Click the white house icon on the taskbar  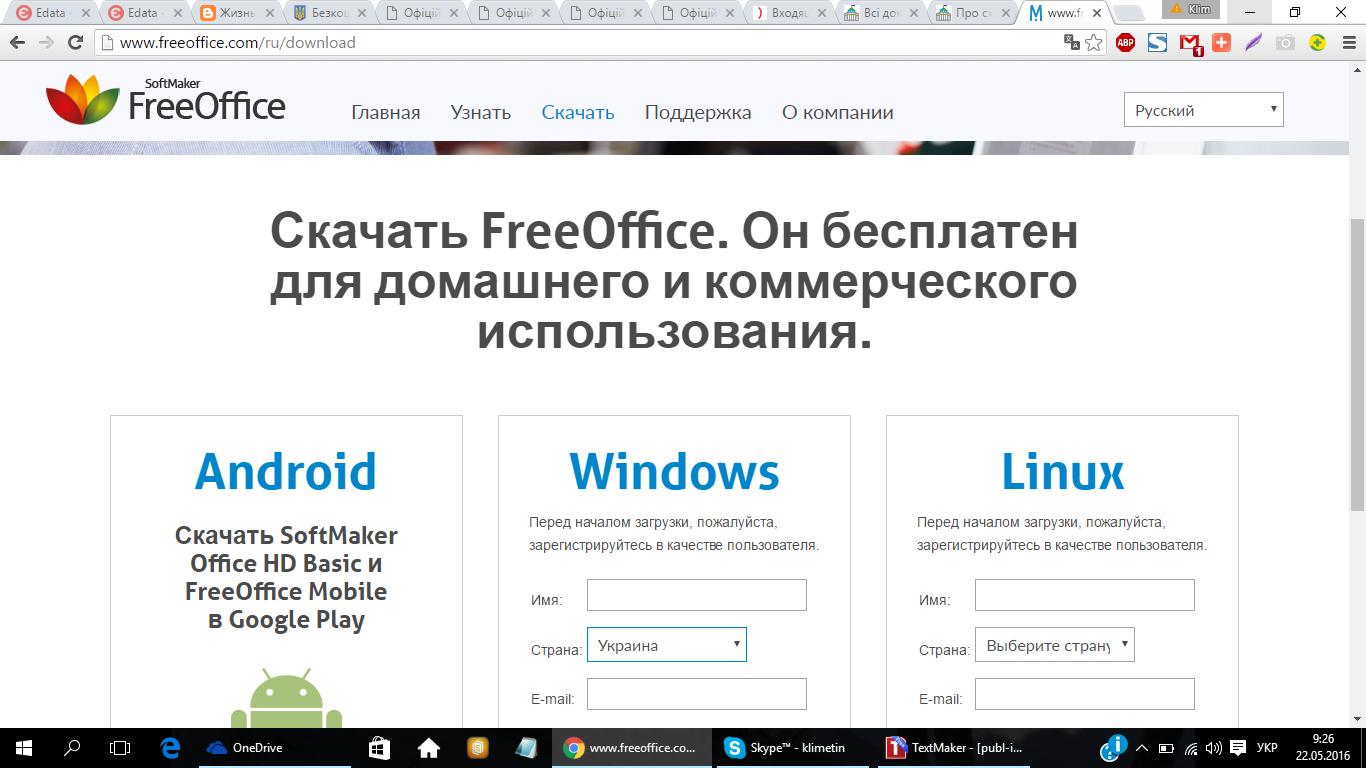[428, 747]
